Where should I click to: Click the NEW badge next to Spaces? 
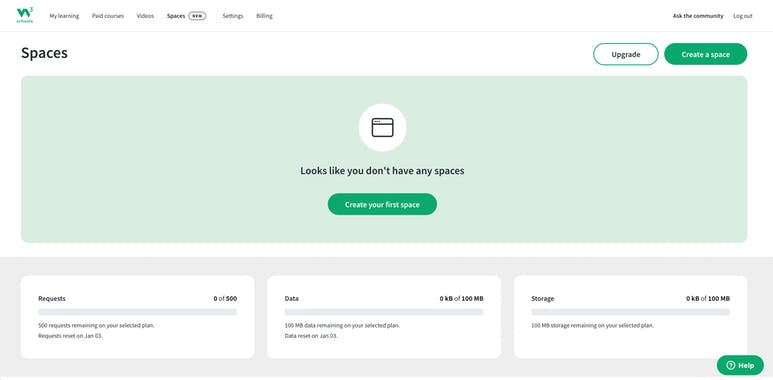[x=197, y=16]
